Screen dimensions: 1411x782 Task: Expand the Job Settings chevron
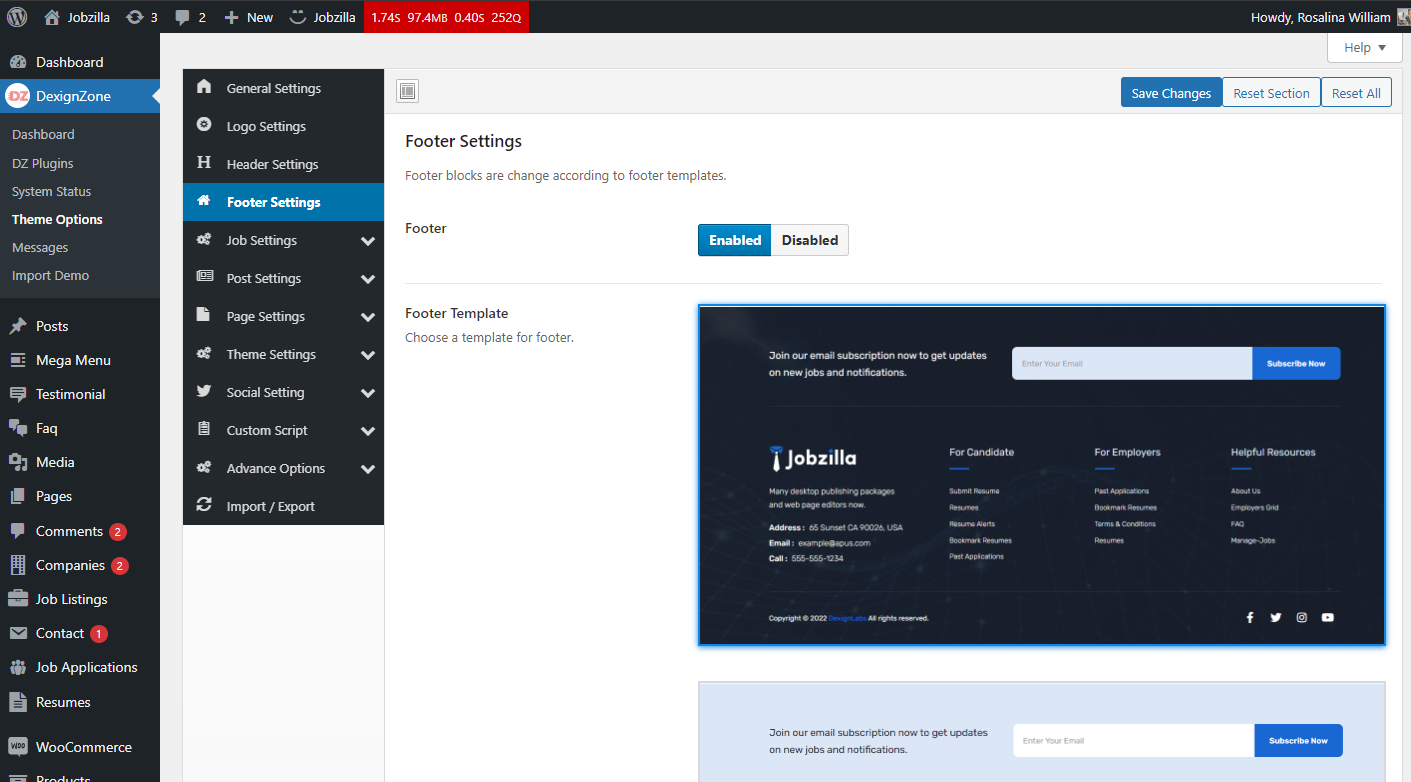point(368,241)
